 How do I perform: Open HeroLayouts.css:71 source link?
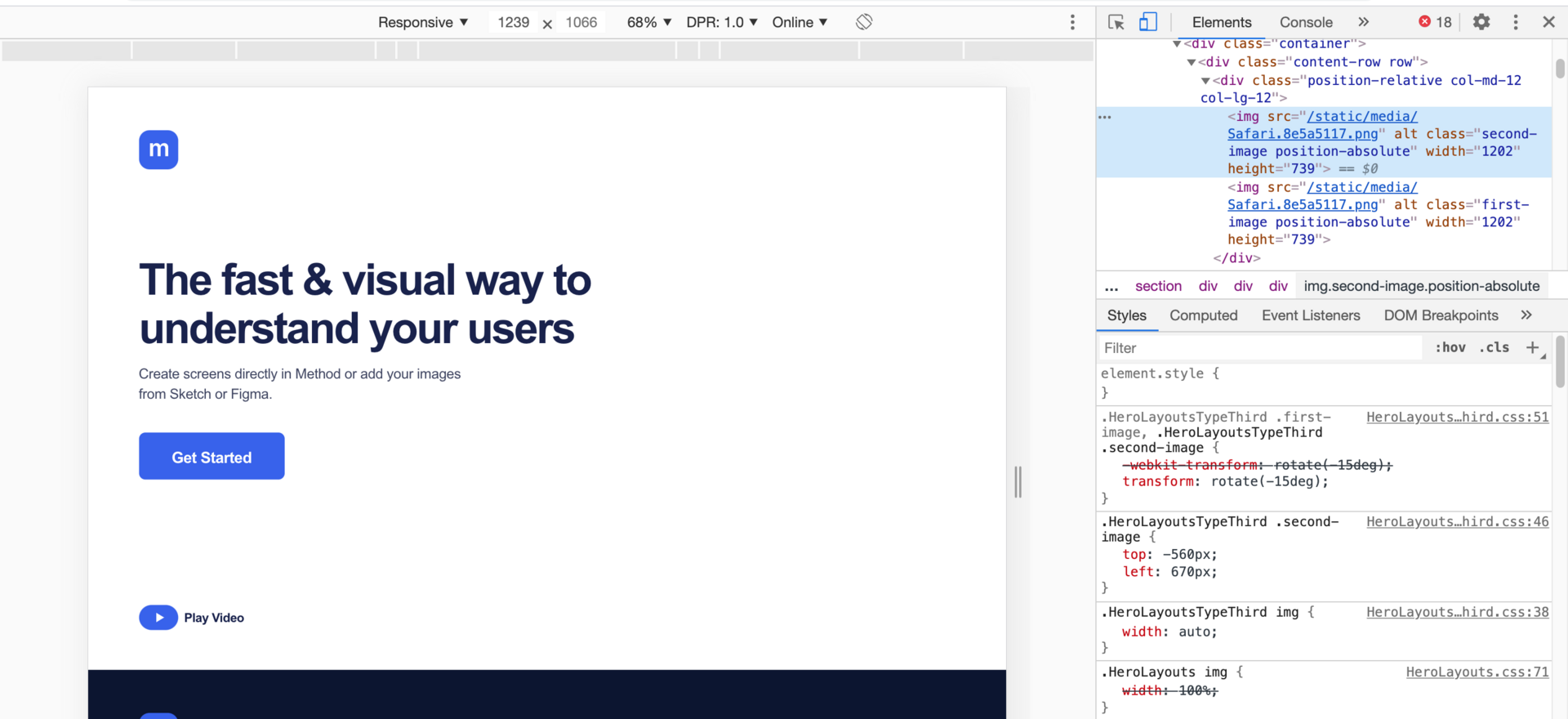(1477, 672)
